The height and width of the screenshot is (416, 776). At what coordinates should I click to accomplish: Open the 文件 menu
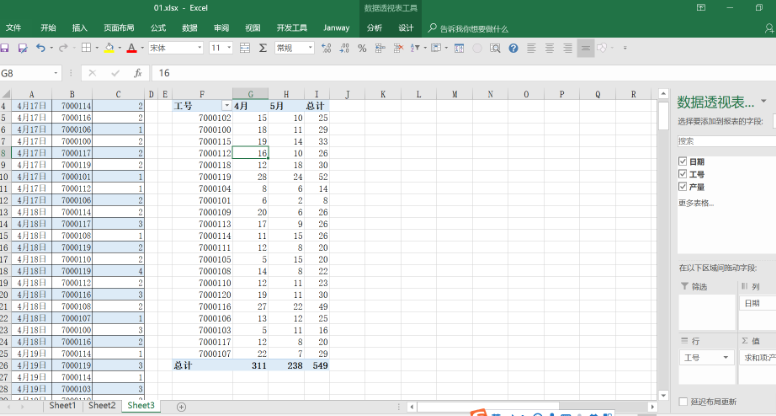click(x=13, y=28)
